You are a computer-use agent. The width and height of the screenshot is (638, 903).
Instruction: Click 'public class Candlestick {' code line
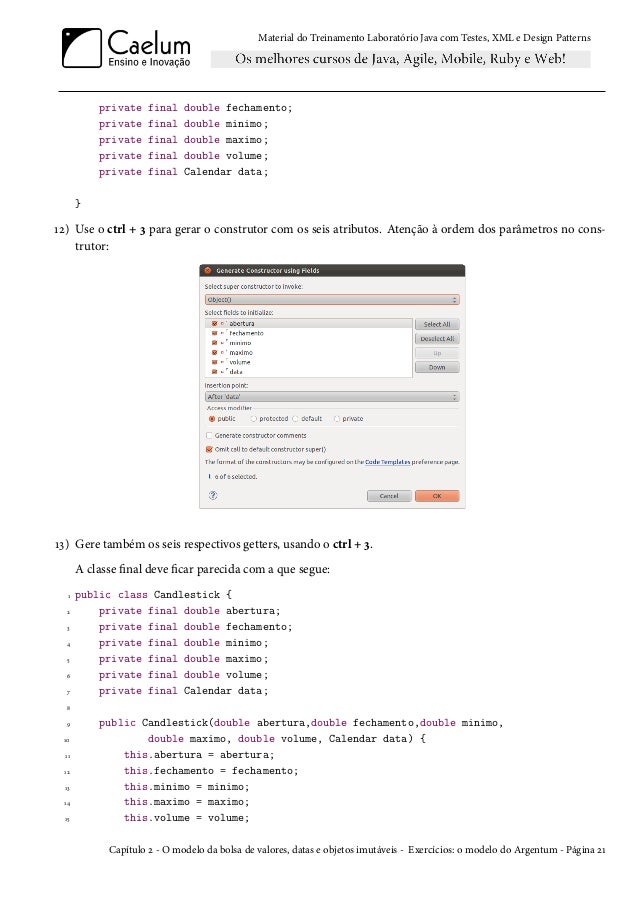(x=153, y=595)
